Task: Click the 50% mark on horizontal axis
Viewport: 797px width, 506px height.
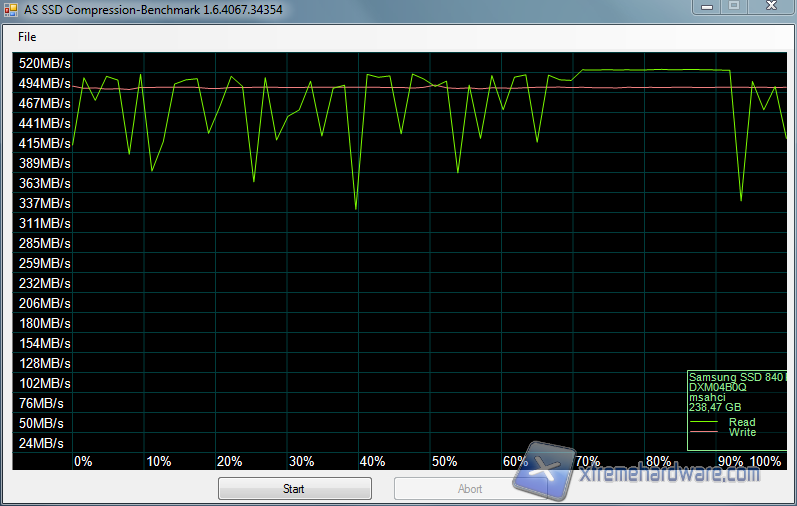Action: pos(444,461)
